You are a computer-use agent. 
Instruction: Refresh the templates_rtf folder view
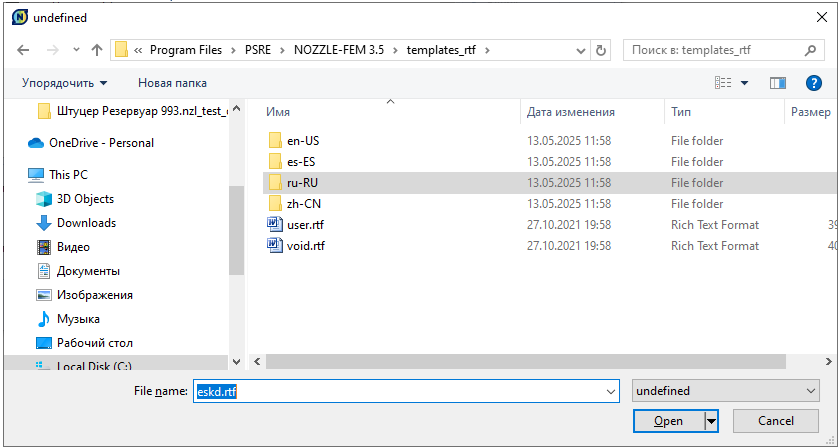(x=601, y=50)
